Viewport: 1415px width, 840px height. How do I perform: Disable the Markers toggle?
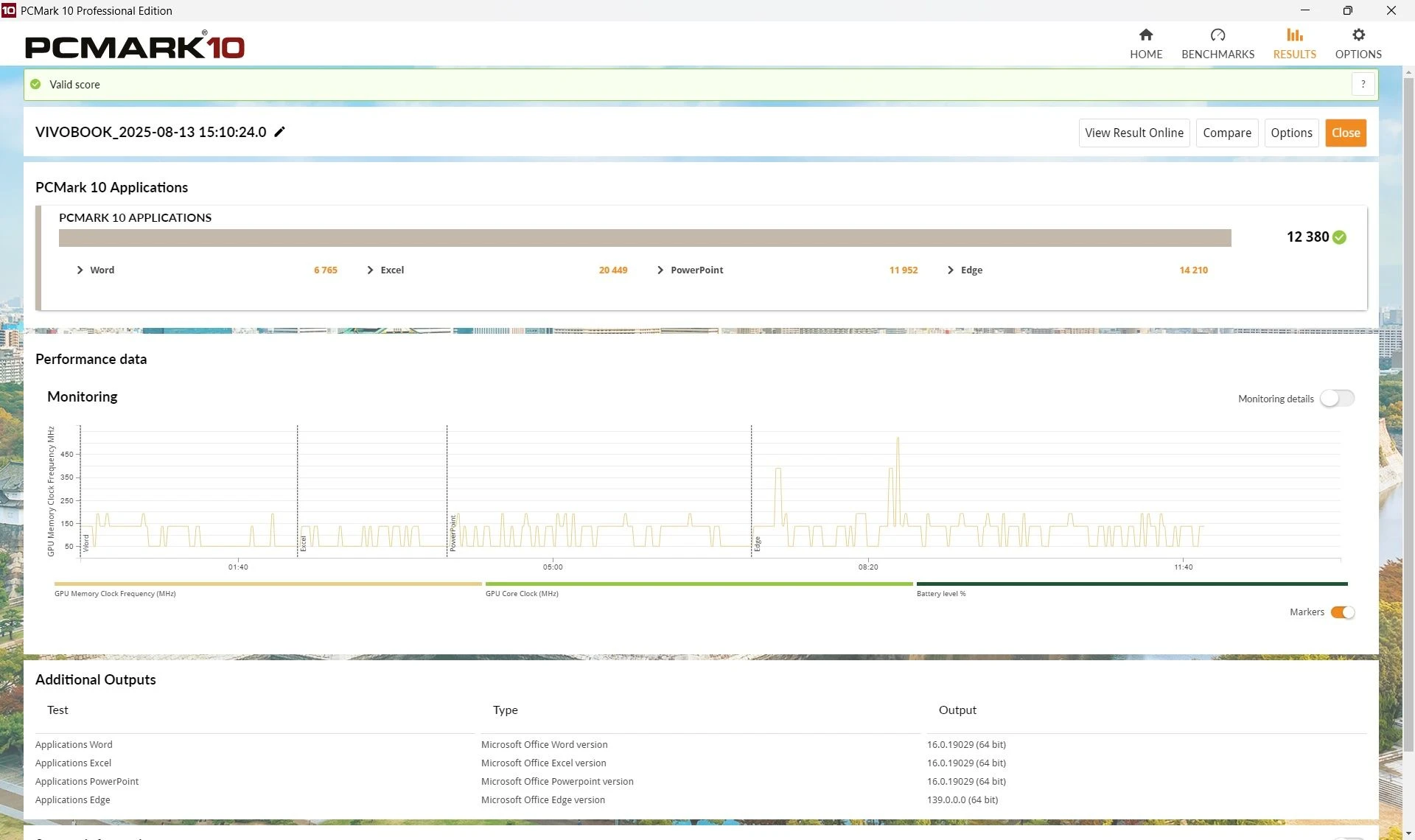tap(1342, 612)
